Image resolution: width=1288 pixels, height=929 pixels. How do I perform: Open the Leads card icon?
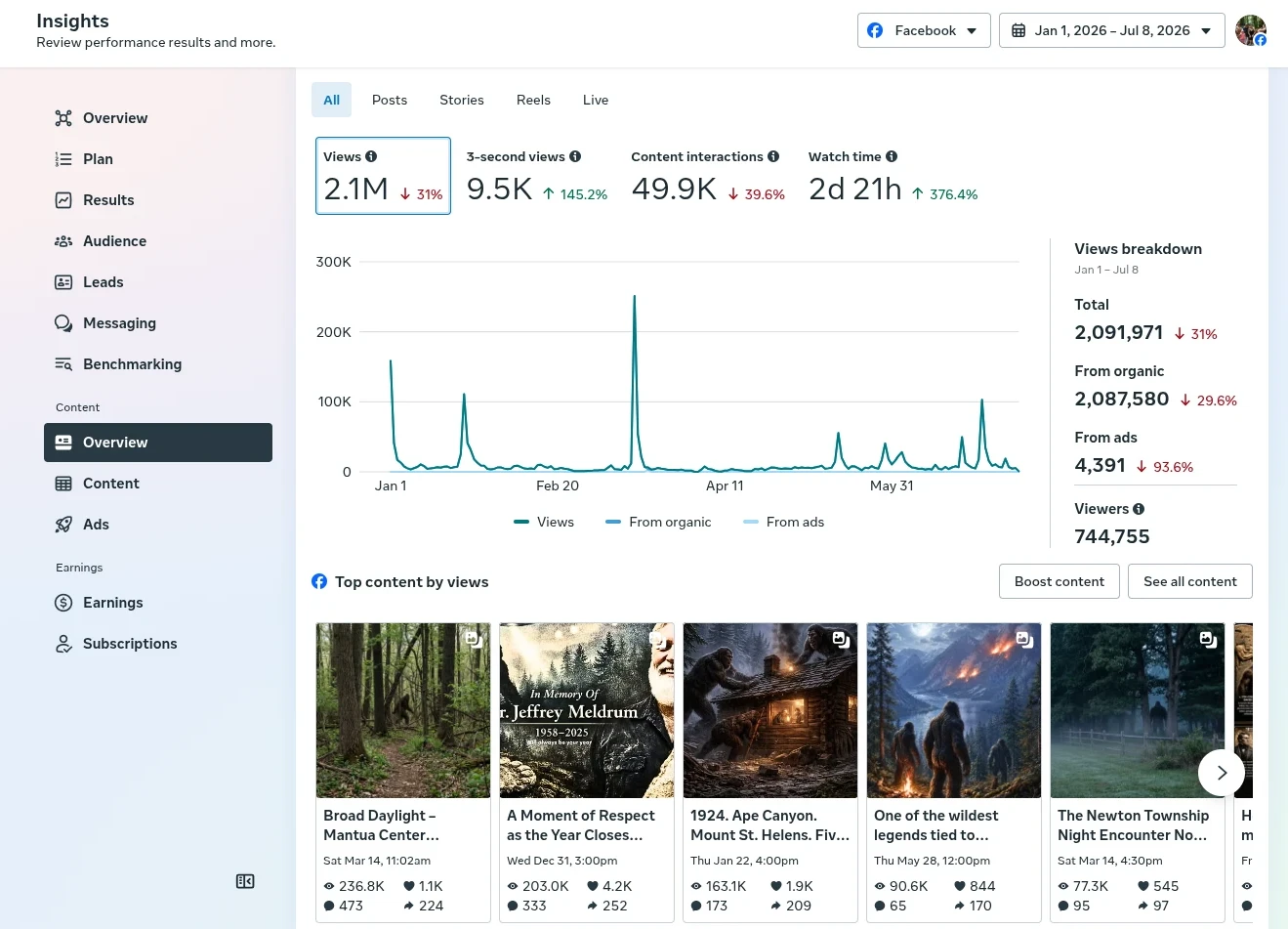[x=63, y=282]
